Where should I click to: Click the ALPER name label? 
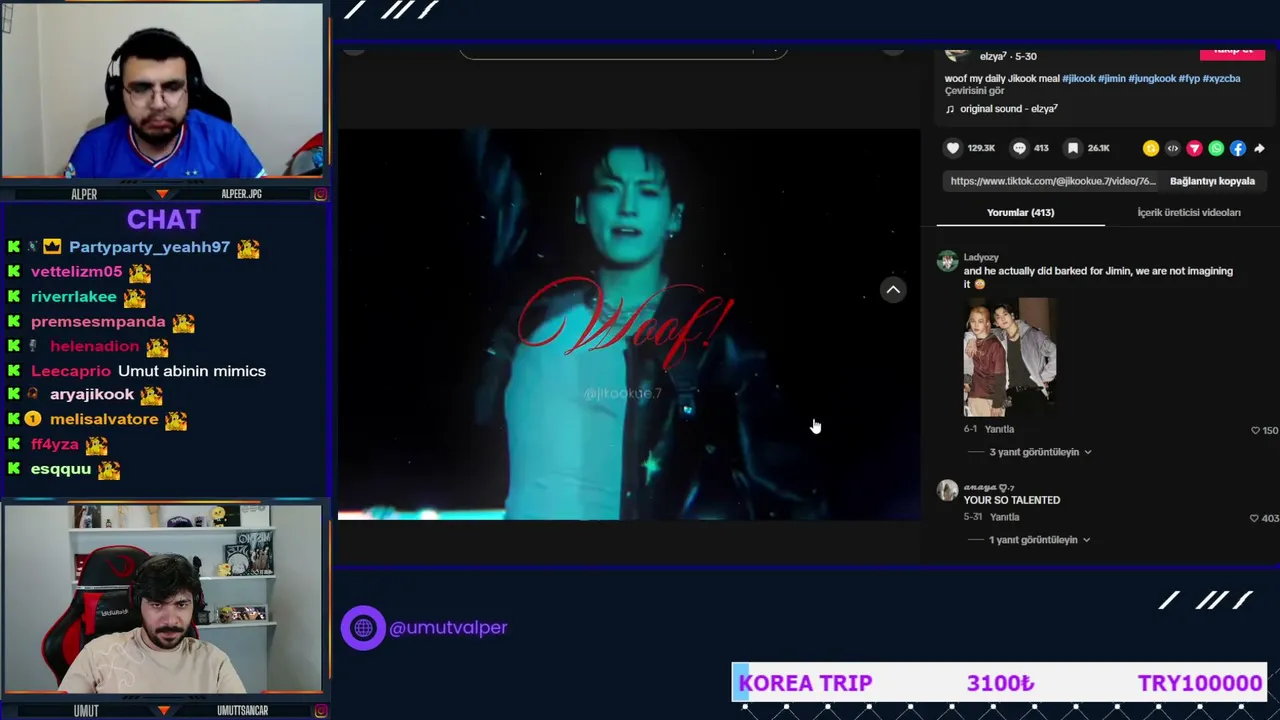pyautogui.click(x=85, y=194)
